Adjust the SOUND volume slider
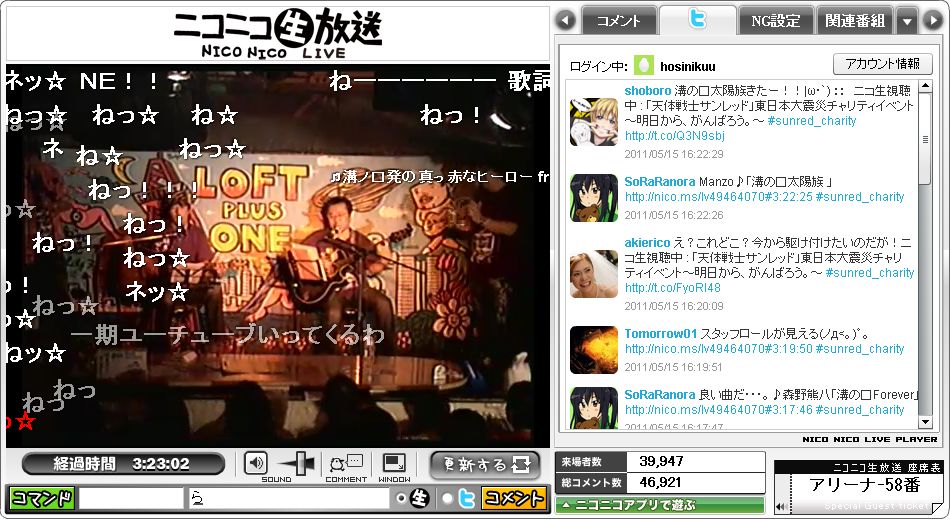 point(299,464)
